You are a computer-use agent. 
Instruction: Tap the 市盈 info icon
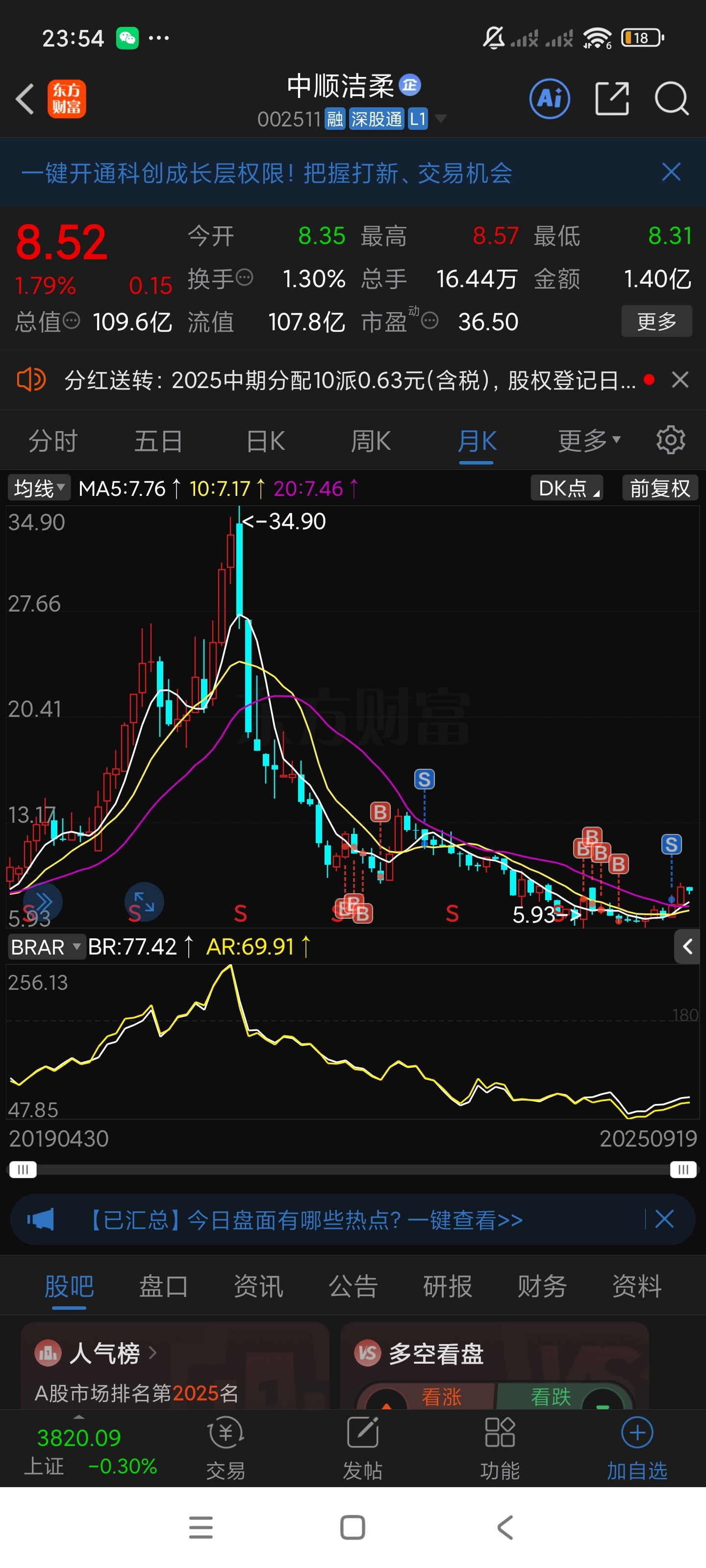(x=429, y=320)
